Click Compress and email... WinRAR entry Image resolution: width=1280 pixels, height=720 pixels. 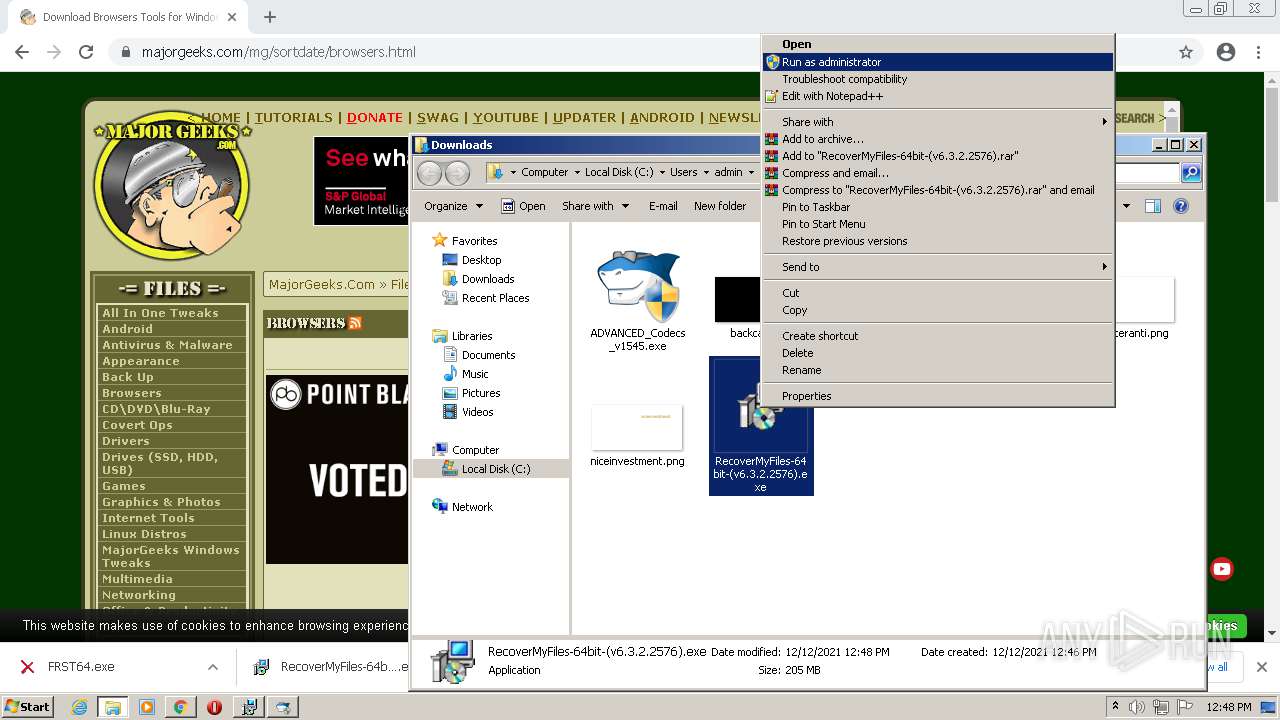938,173
